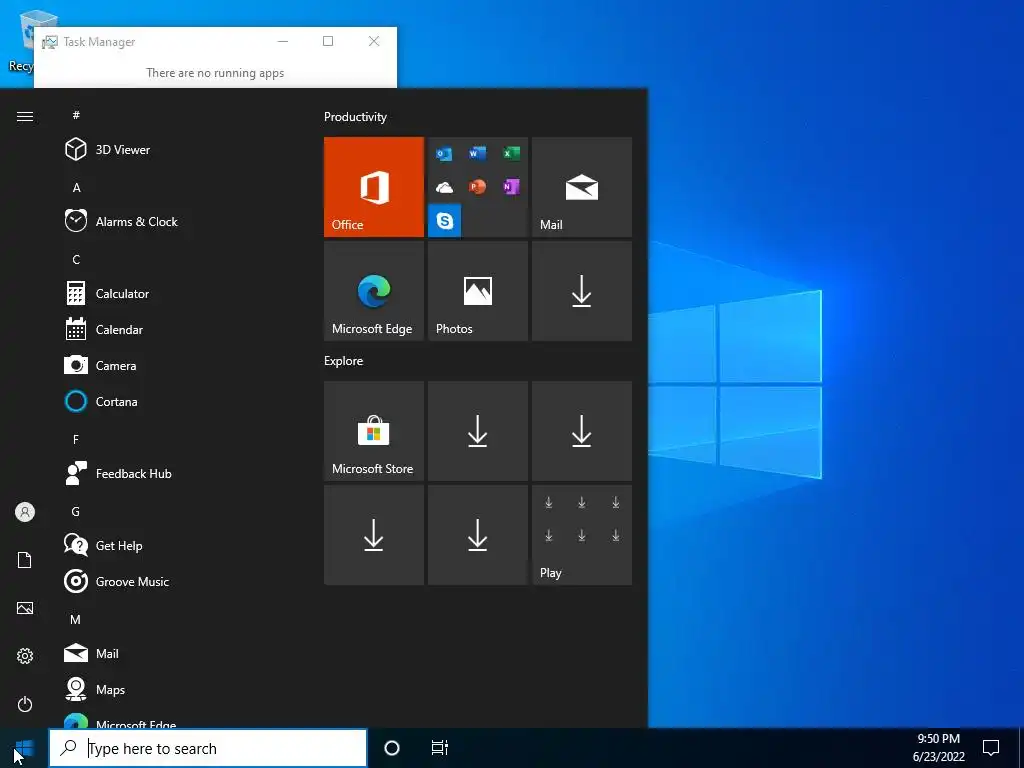The height and width of the screenshot is (768, 1024).
Task: Open Mail from the app list
Action: (x=176, y=653)
